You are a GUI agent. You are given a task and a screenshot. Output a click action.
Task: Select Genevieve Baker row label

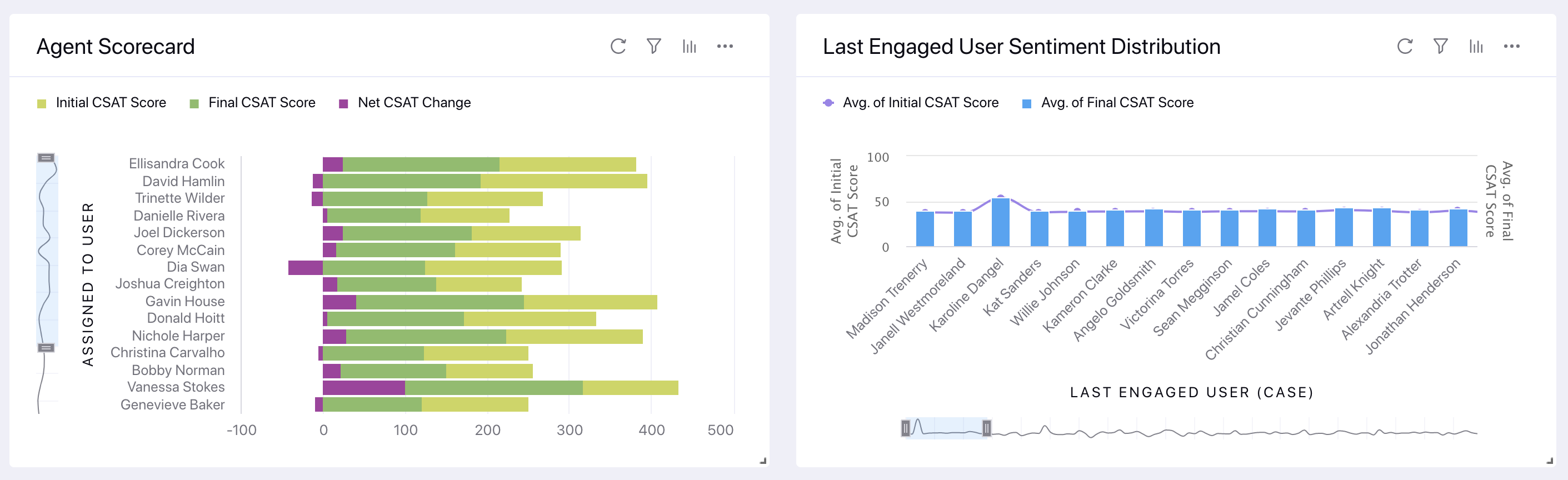(x=172, y=404)
